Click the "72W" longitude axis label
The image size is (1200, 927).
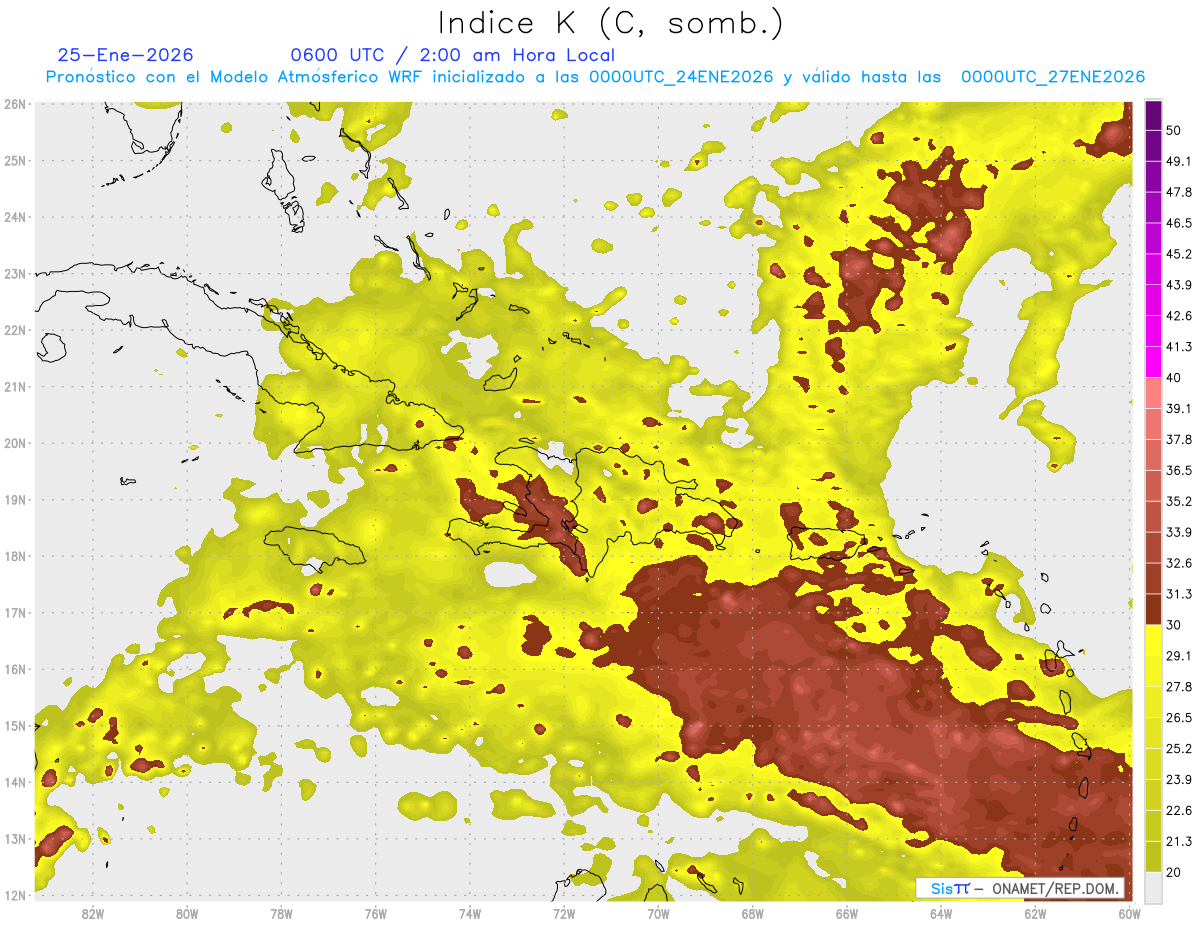564,913
